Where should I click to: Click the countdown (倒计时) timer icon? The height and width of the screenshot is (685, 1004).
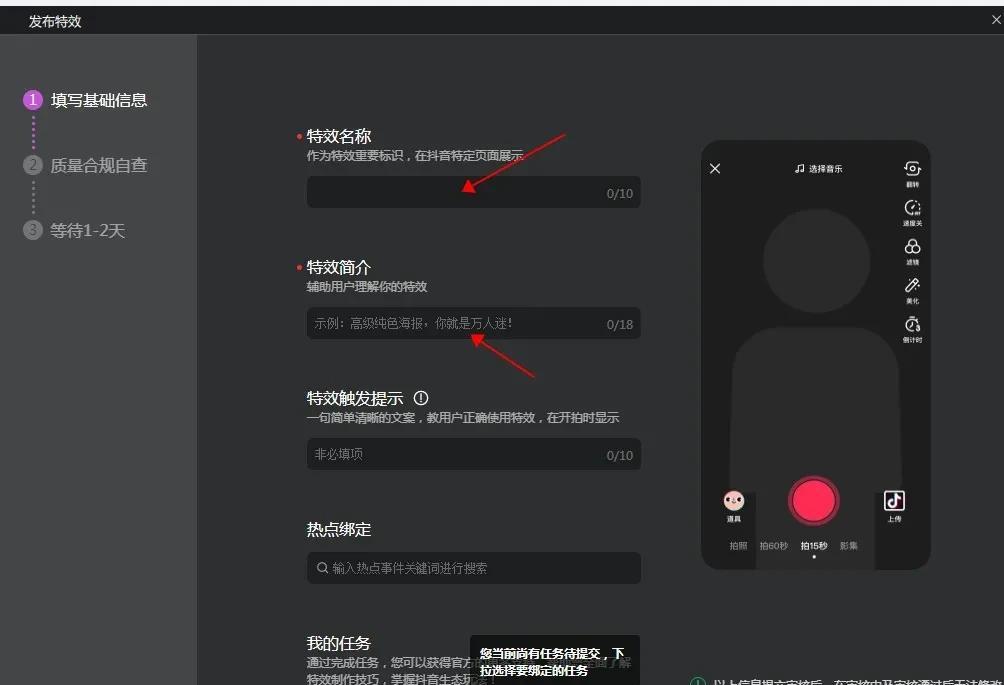pos(911,325)
